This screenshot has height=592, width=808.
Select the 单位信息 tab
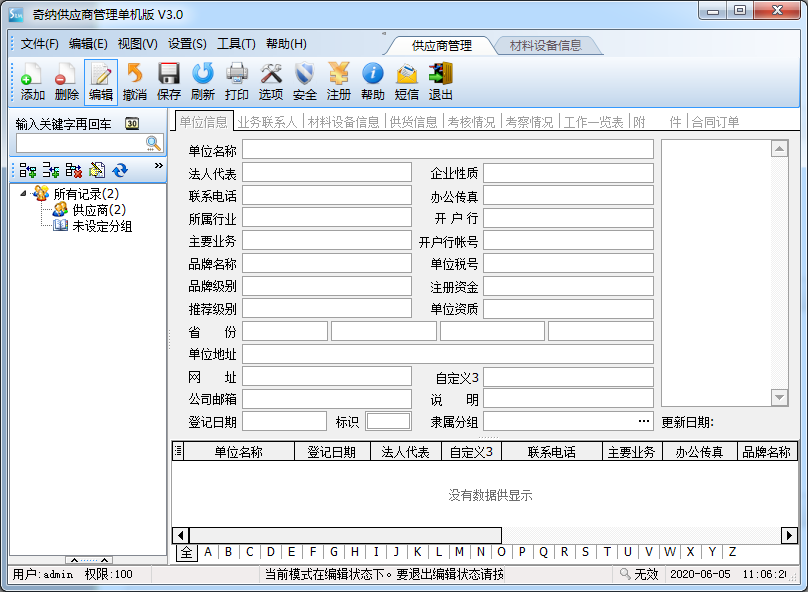204,122
